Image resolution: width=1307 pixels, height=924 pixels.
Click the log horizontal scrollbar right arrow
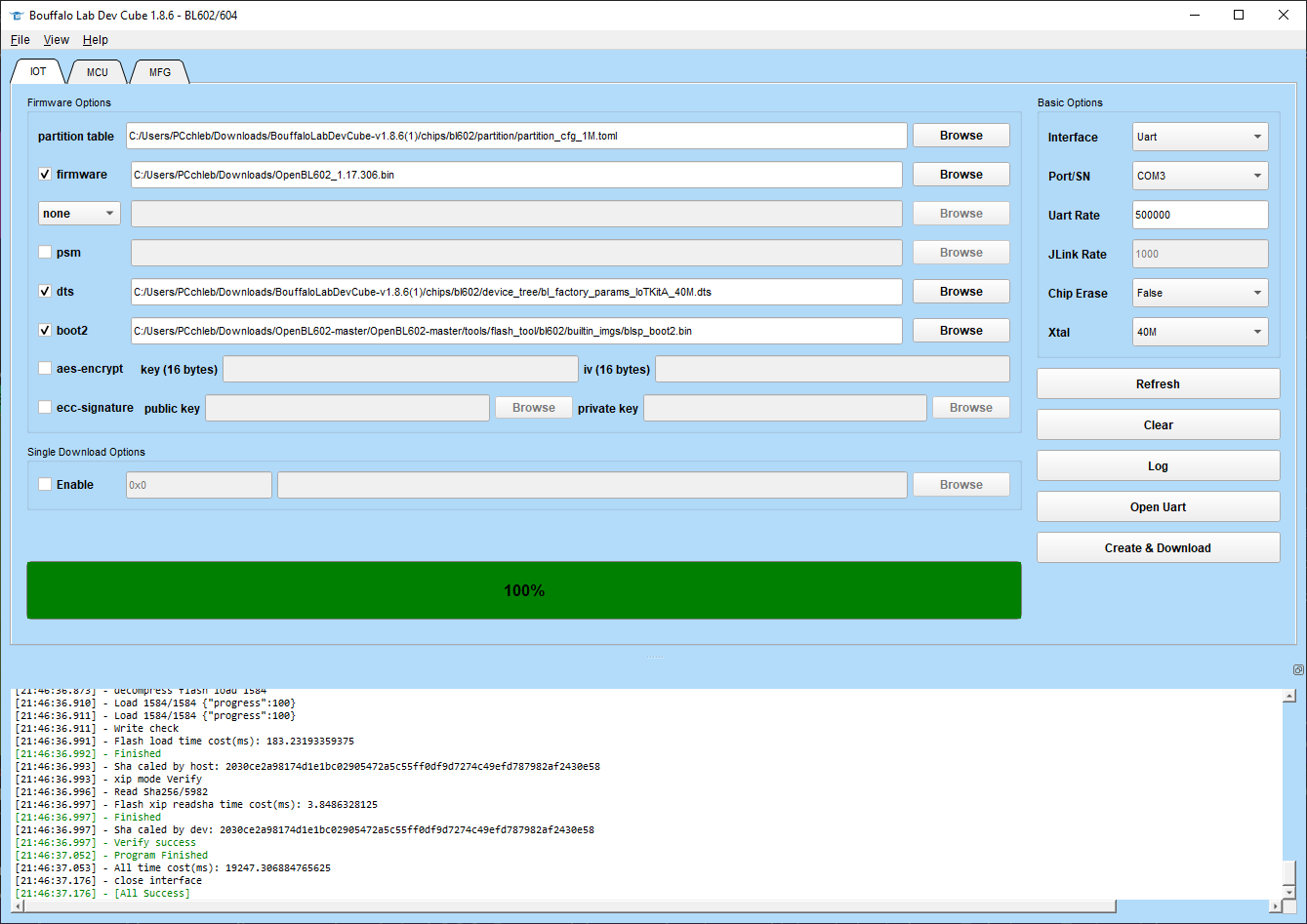(1275, 906)
